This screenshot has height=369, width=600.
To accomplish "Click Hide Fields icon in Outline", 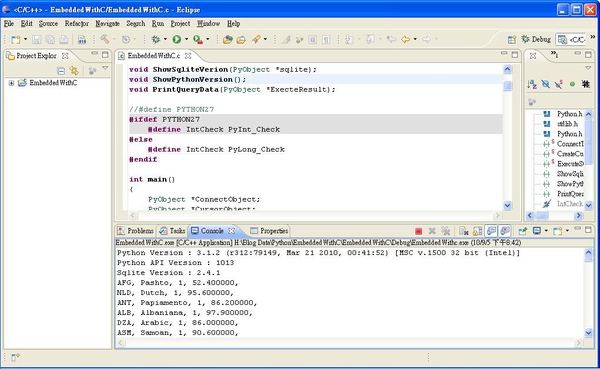I will (546, 84).
